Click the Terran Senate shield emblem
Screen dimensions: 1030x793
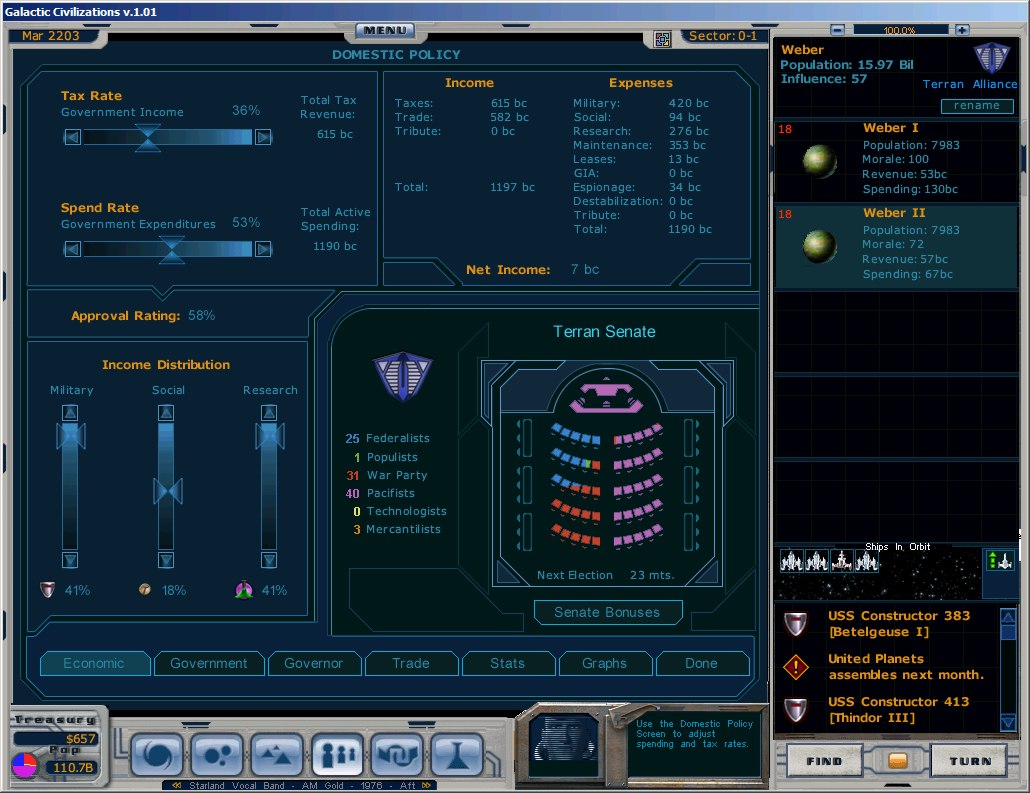tap(403, 376)
